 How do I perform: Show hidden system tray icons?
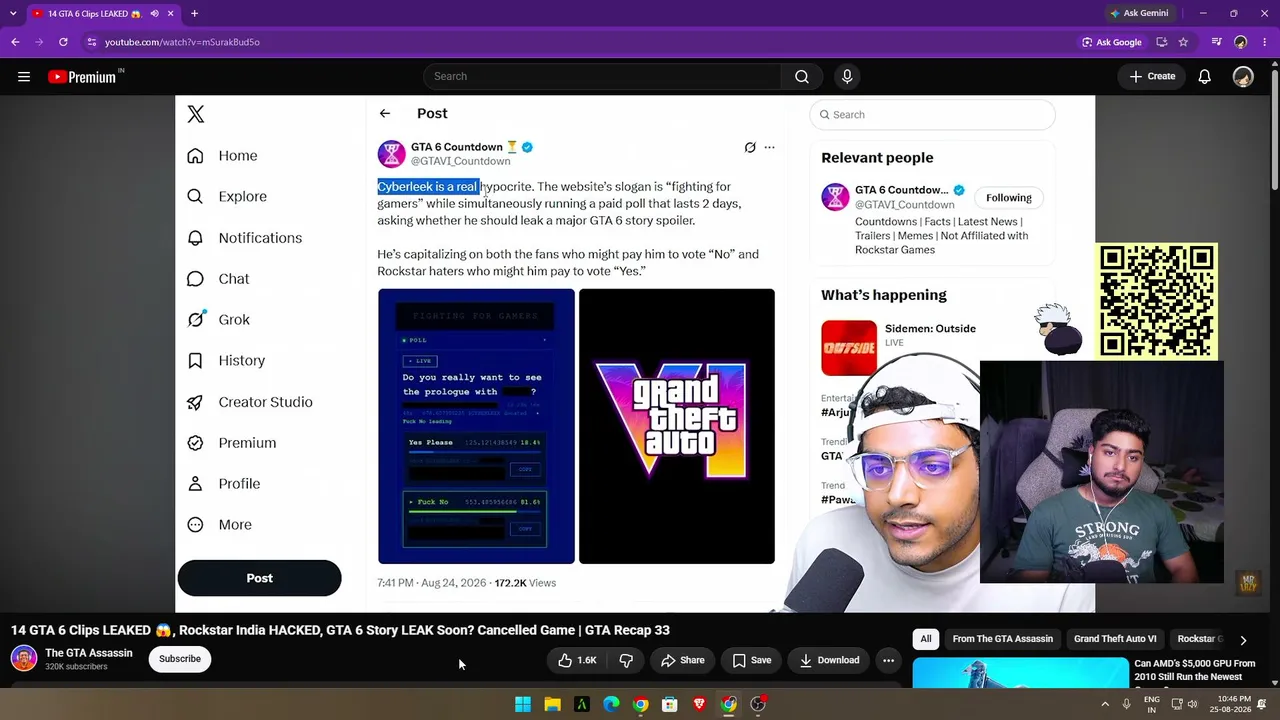1105,704
